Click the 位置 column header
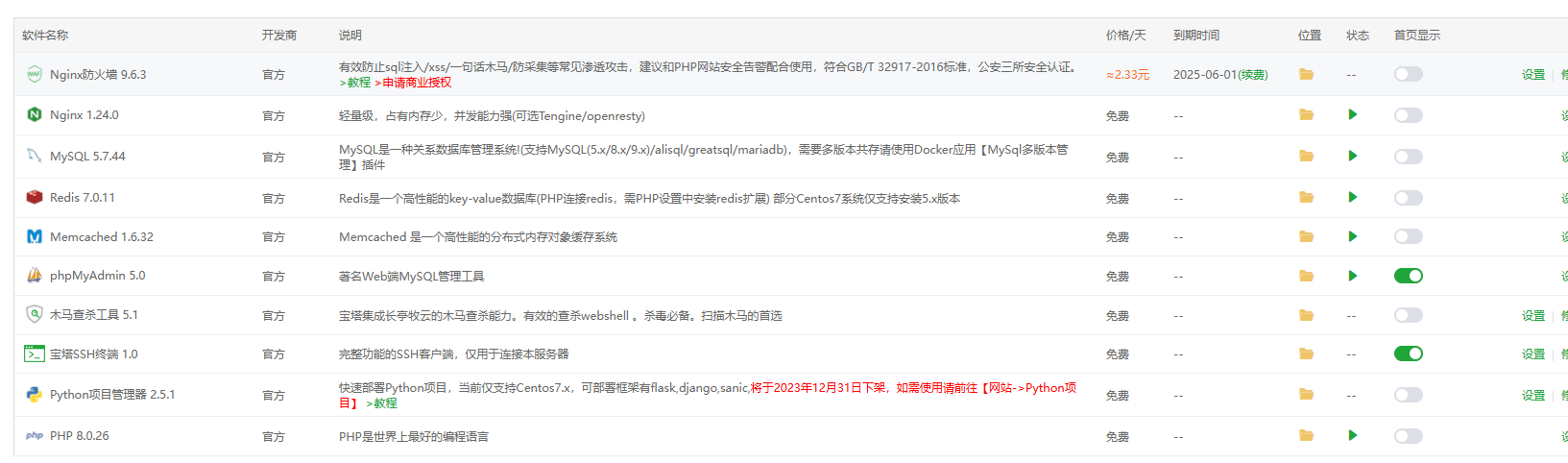This screenshot has width=1568, height=463. [1310, 35]
